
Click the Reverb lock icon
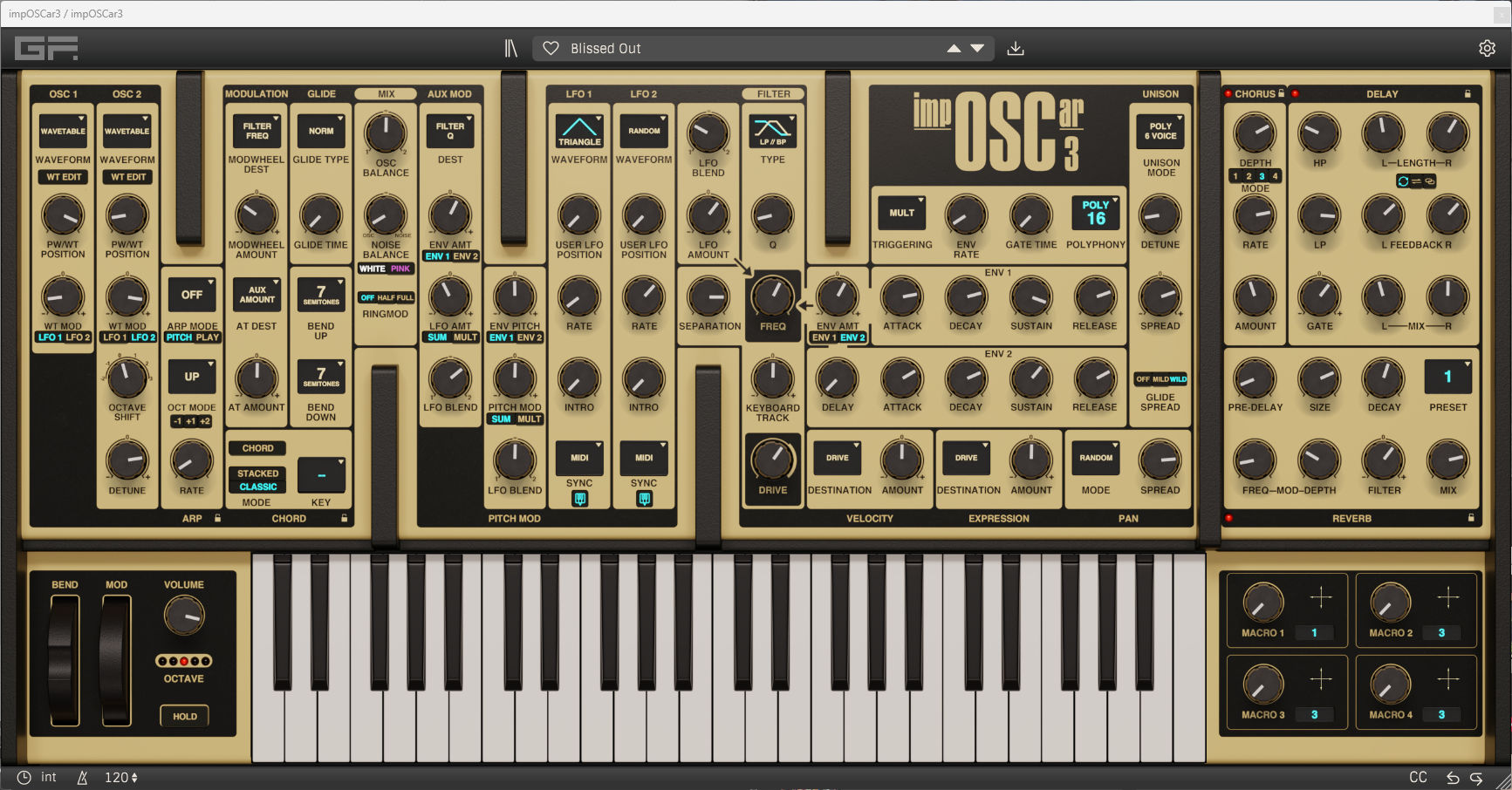click(1471, 518)
